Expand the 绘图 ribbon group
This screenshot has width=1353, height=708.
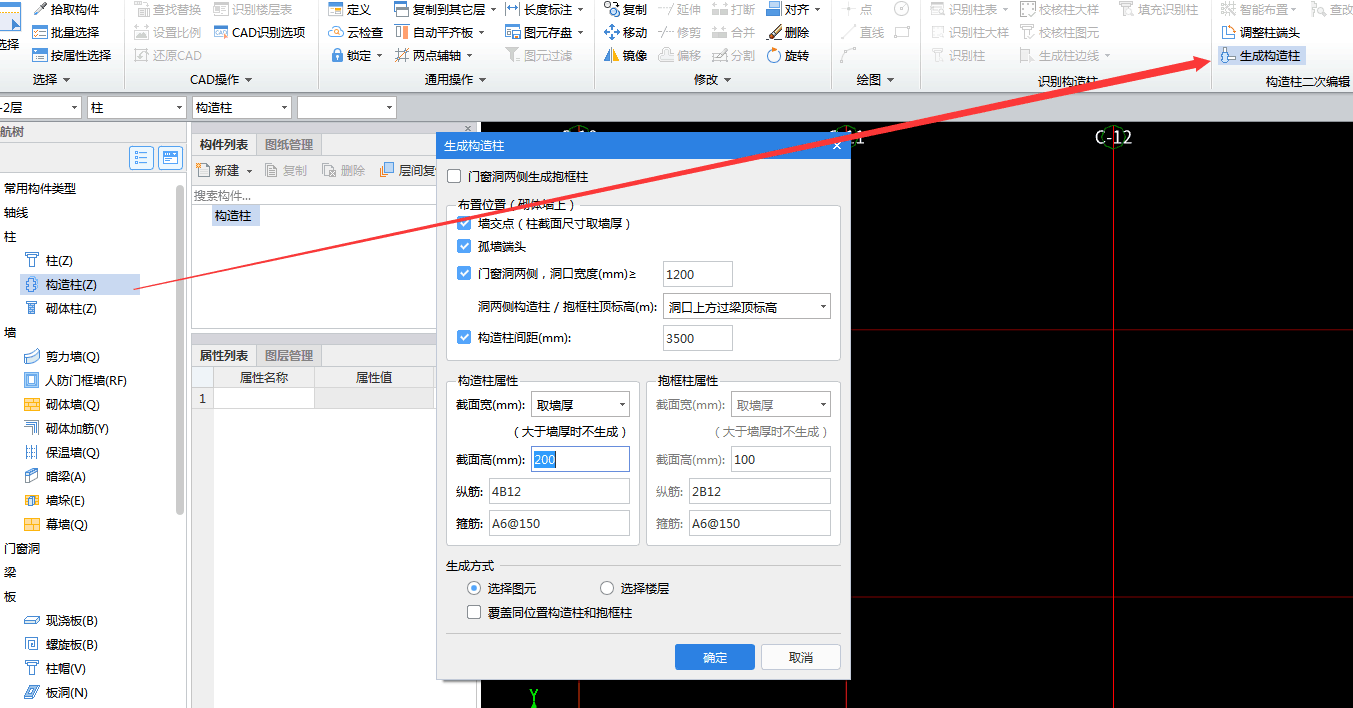pyautogui.click(x=875, y=80)
